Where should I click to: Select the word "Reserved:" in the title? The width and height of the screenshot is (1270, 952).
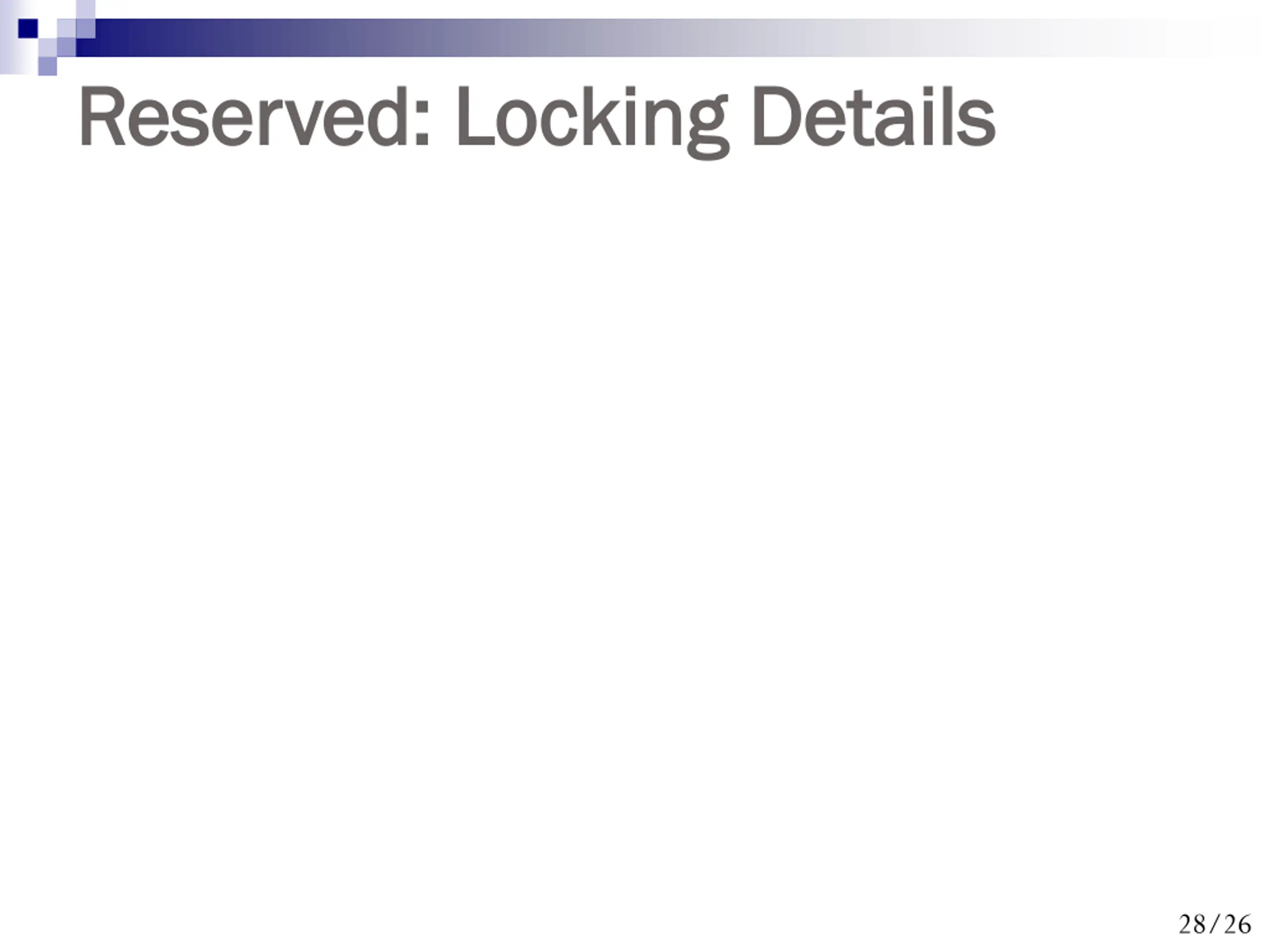254,116
